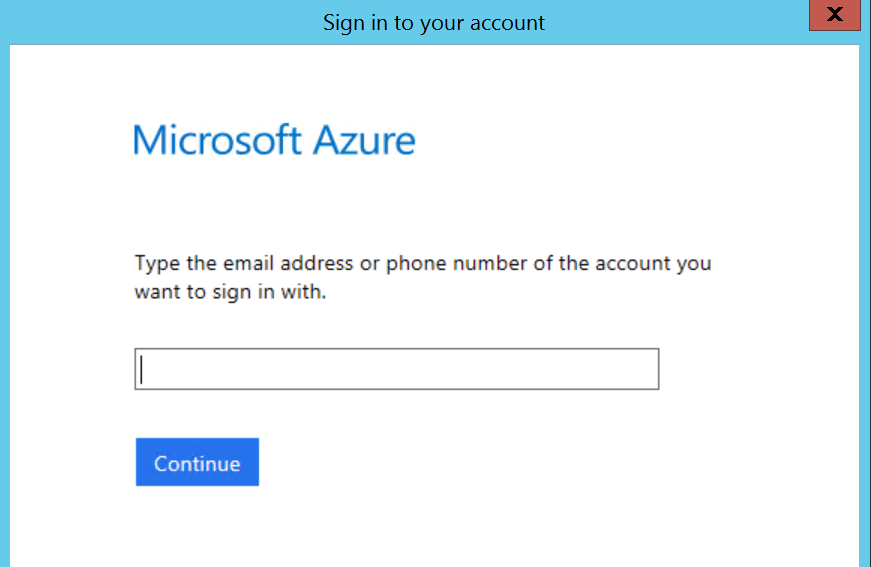The image size is (871, 567).
Task: Click the word "Sign" in the window title
Action: [x=343, y=23]
